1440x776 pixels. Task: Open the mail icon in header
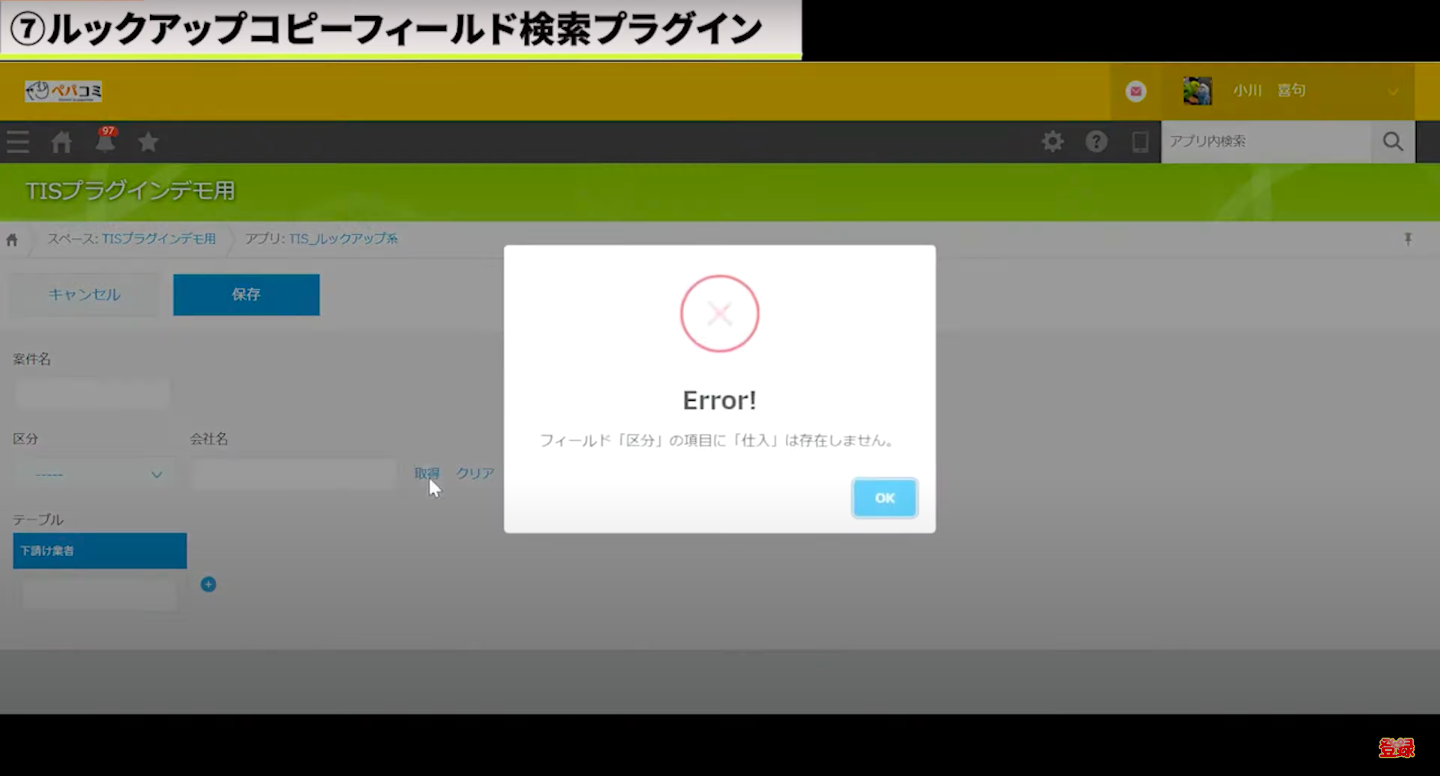coord(1136,91)
